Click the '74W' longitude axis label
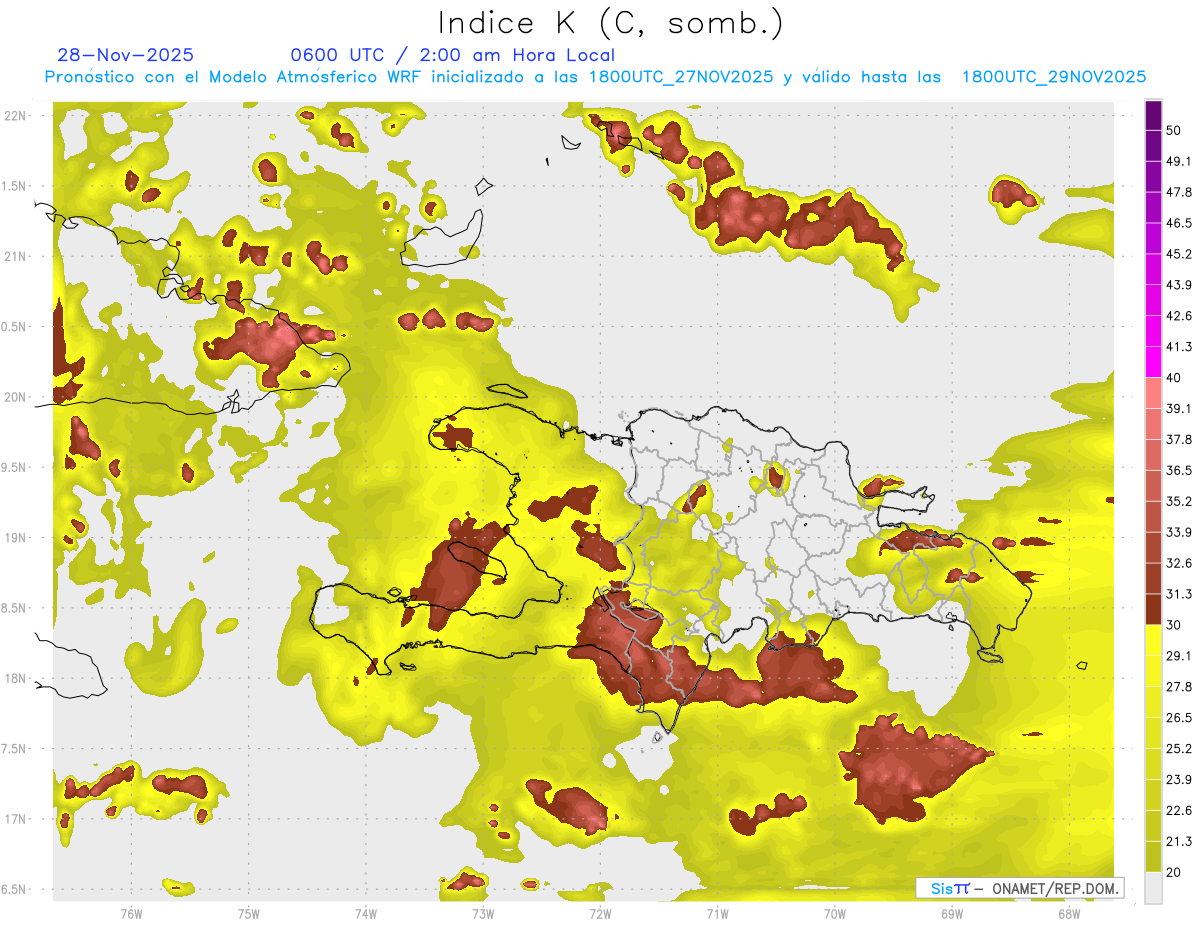Viewport: 1200px width, 927px height. click(365, 914)
